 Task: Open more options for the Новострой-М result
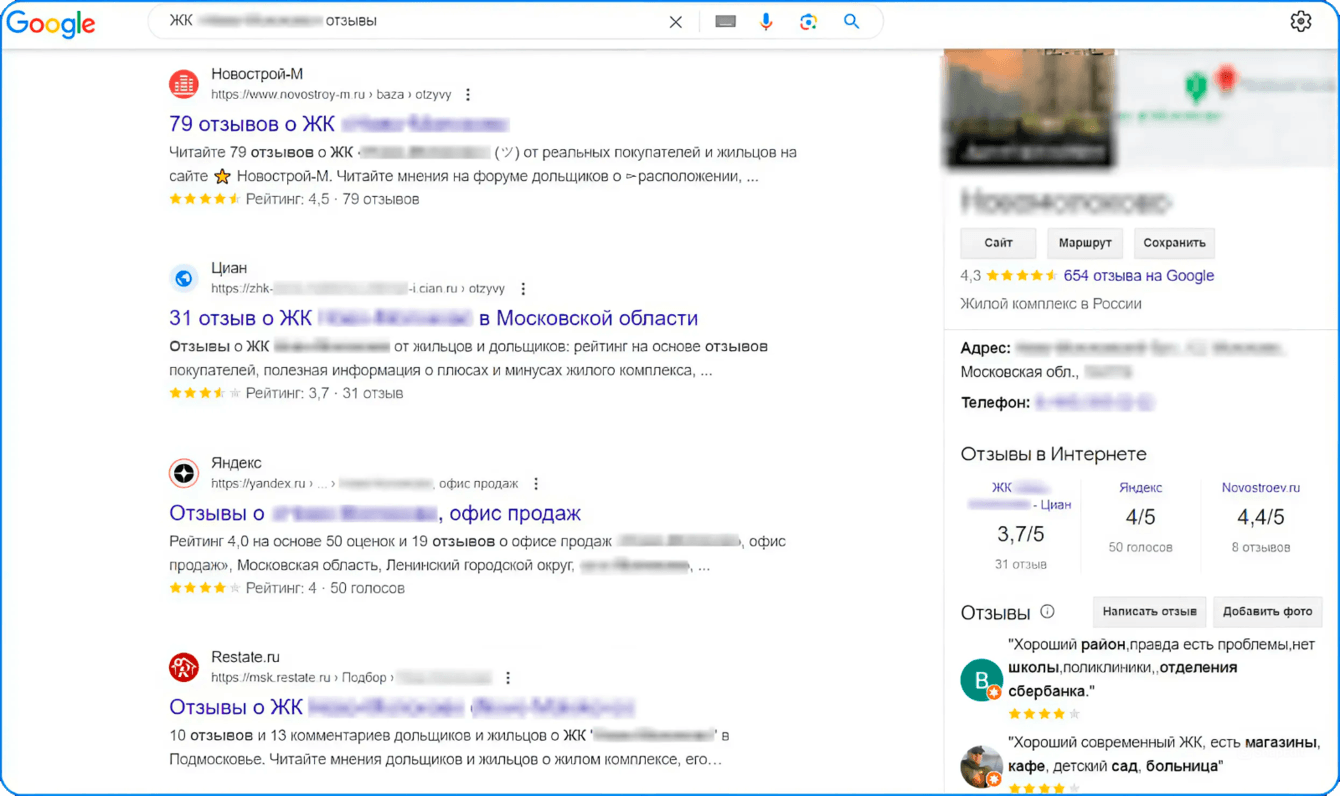(468, 95)
